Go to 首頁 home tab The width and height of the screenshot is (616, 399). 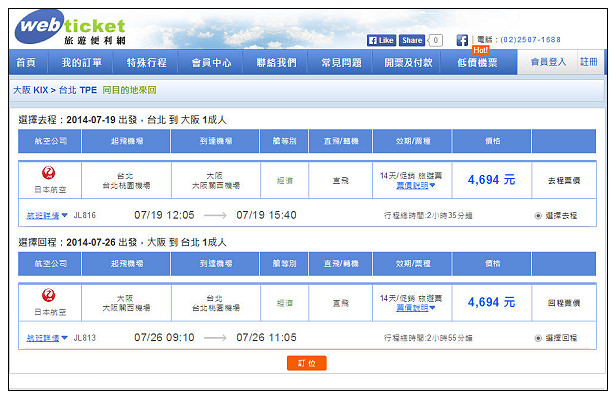26,62
